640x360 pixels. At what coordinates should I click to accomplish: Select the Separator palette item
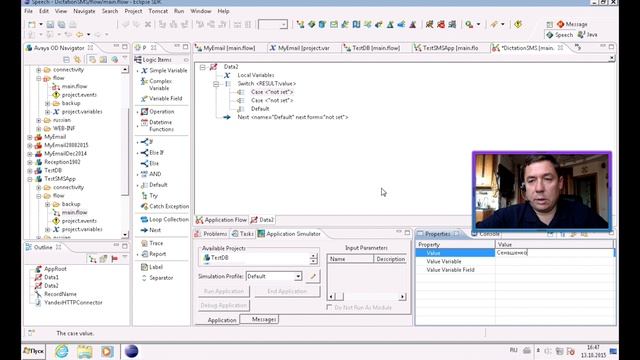(157, 278)
